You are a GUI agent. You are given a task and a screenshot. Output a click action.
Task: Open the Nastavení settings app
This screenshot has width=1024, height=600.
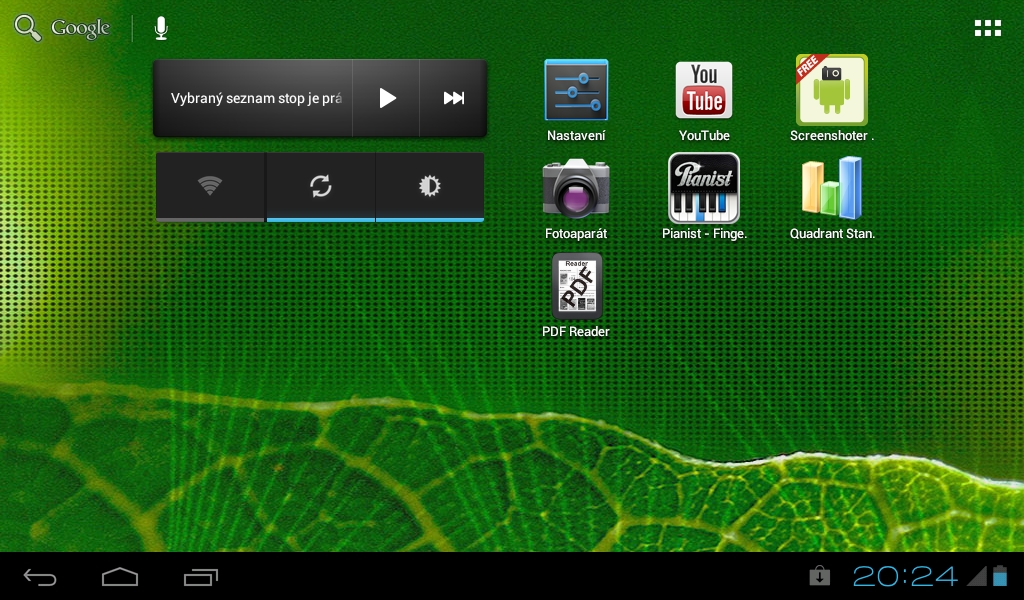(576, 92)
